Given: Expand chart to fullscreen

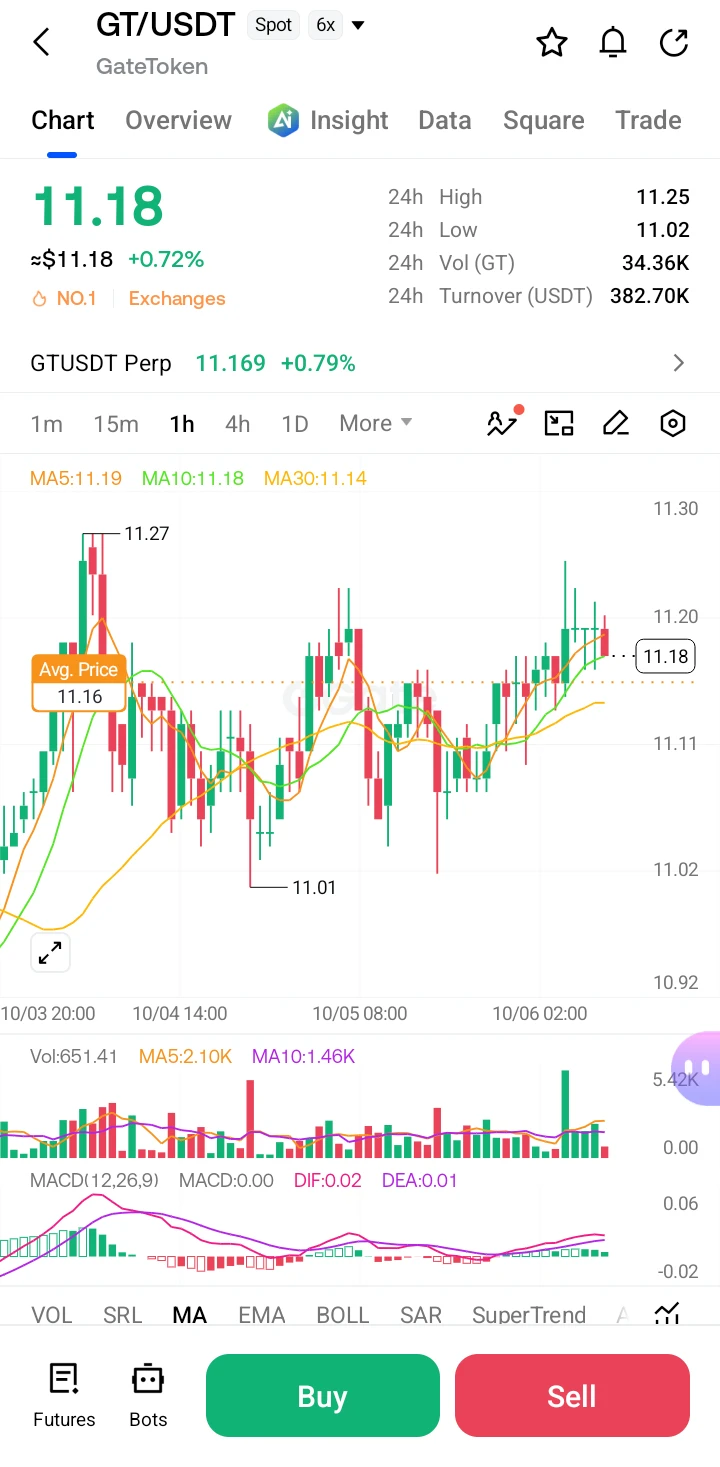Looking at the screenshot, I should pyautogui.click(x=50, y=953).
